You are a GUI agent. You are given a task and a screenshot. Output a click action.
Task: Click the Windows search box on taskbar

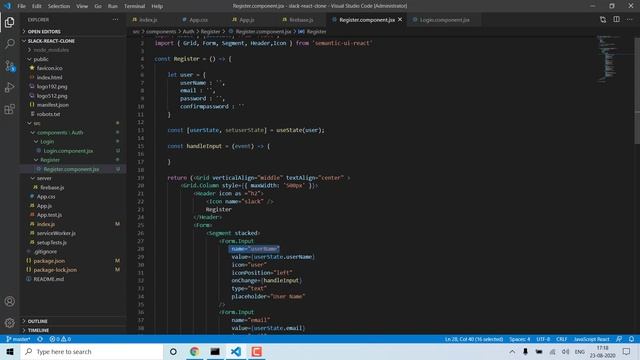coord(92,351)
